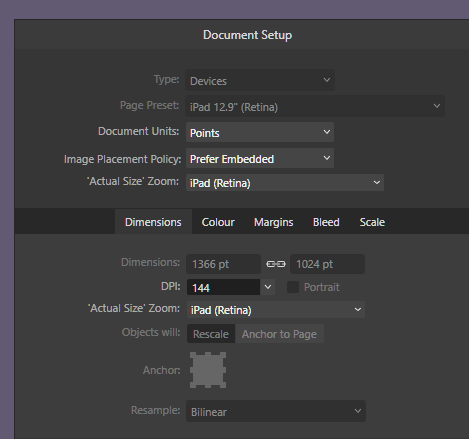Choose Anchor to Page option

[279, 334]
